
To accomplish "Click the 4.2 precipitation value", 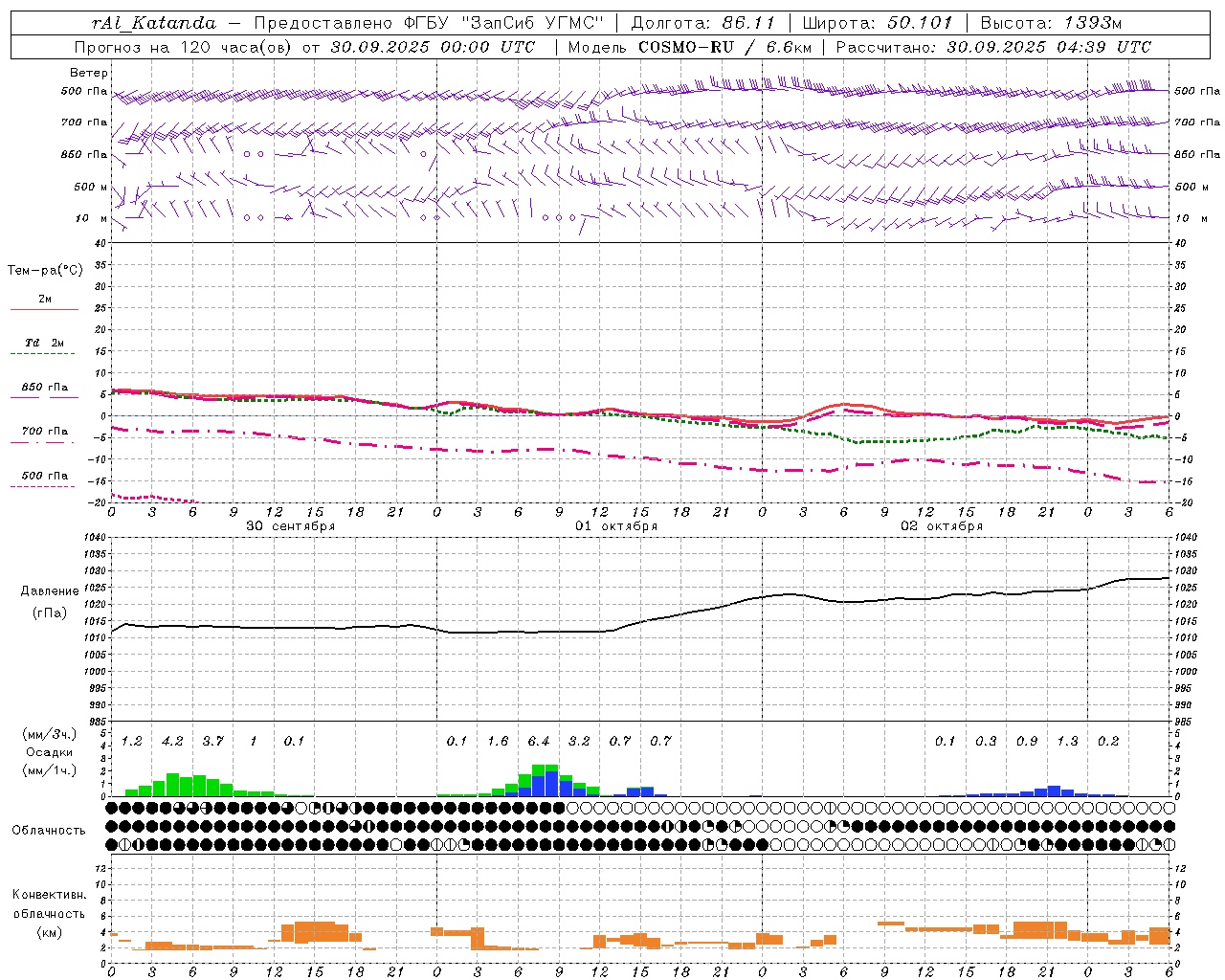I will point(172,741).
